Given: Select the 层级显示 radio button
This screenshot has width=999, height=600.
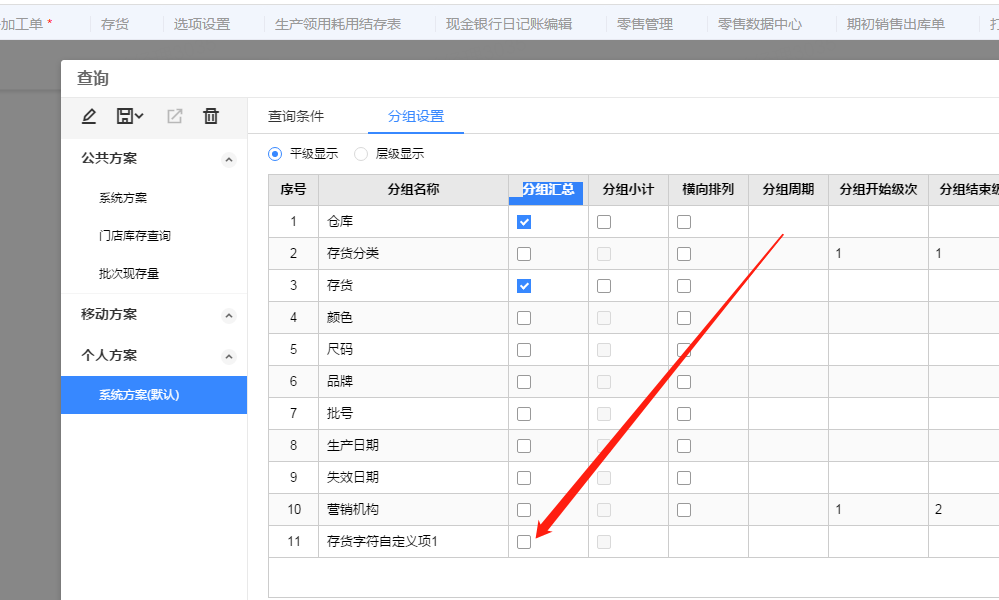Looking at the screenshot, I should tap(361, 154).
